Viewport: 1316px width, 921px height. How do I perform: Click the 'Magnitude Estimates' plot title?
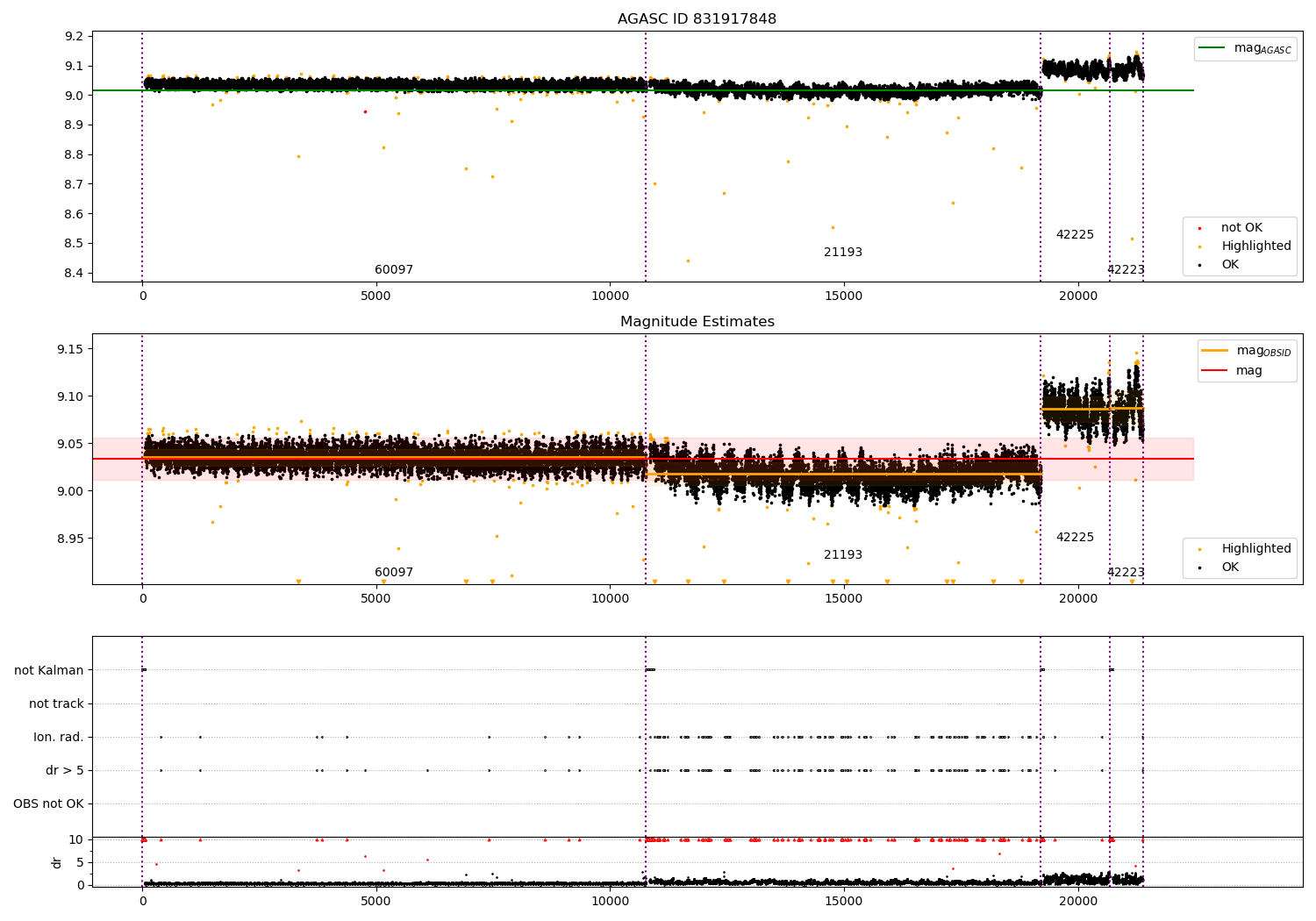point(697,322)
